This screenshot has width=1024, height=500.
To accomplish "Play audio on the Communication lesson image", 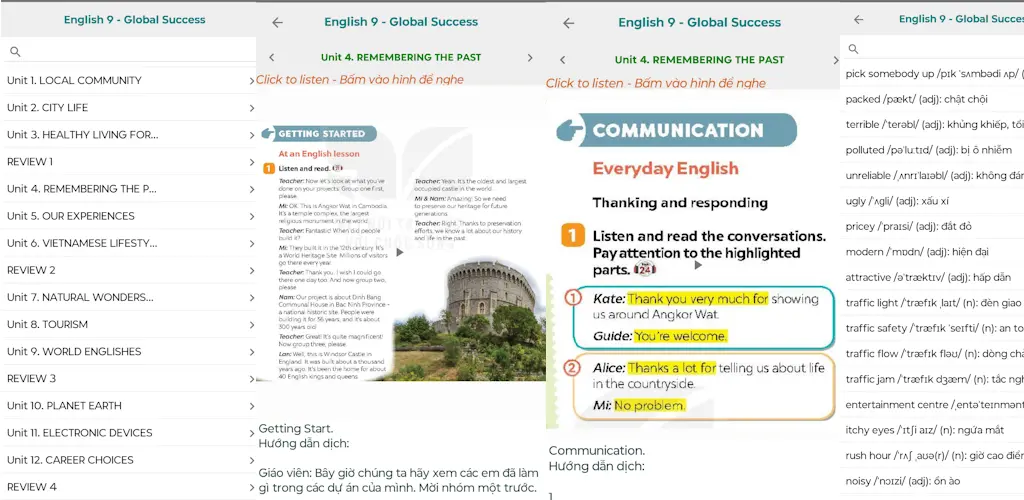I will [x=697, y=265].
